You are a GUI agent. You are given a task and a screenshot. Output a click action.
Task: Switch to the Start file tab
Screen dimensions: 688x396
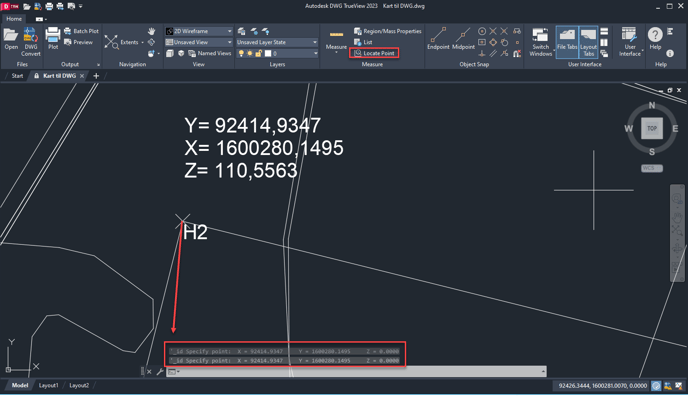pos(17,76)
